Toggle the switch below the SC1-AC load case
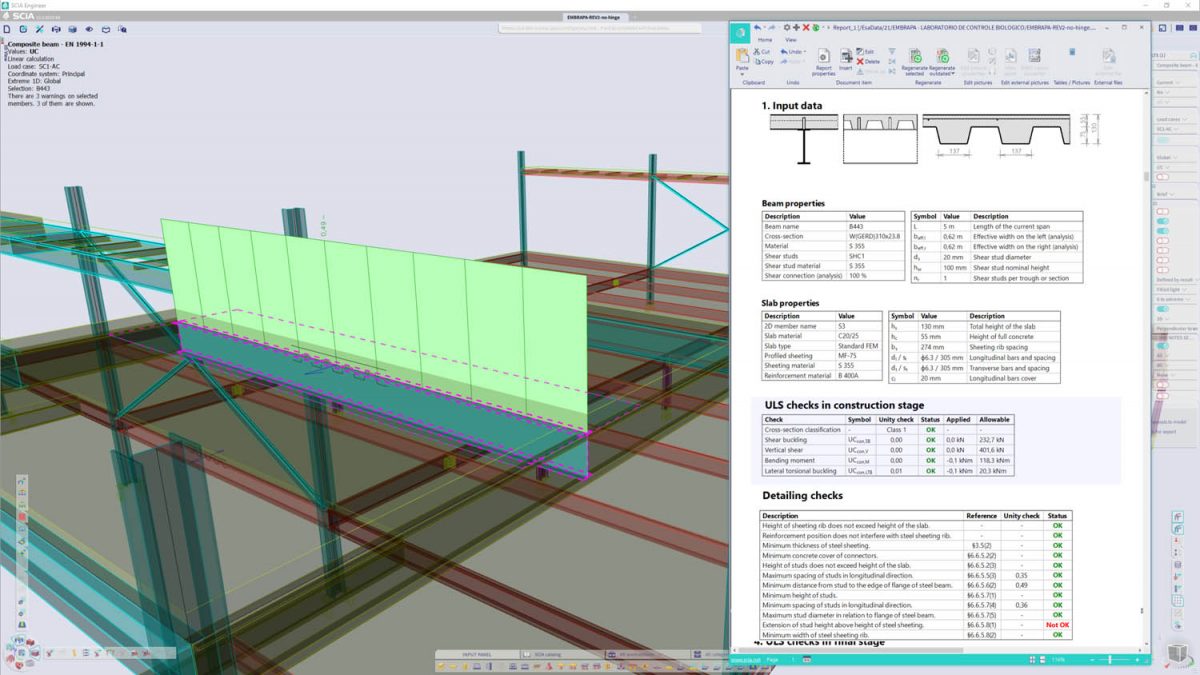Screen dimensions: 1200x675 click(x=1162, y=140)
